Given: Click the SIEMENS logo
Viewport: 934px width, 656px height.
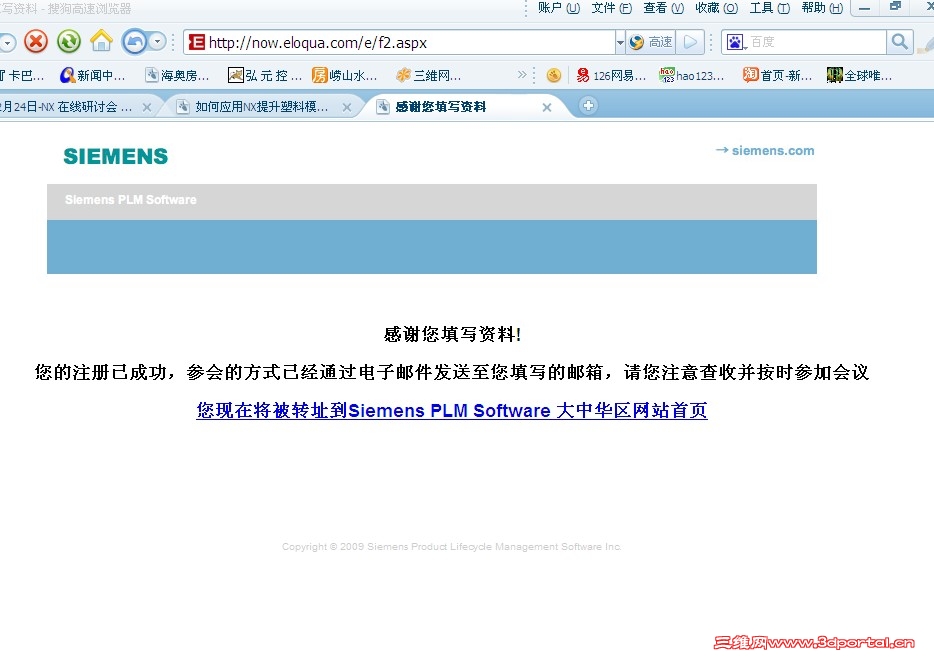Looking at the screenshot, I should (x=116, y=156).
